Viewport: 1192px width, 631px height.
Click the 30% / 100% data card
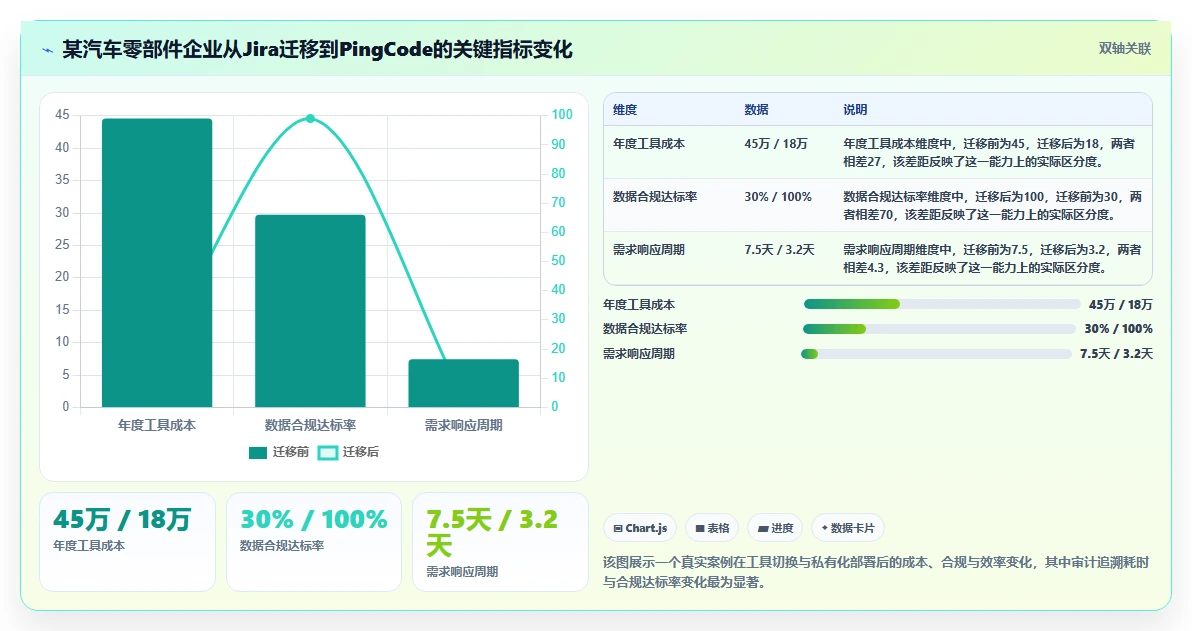pyautogui.click(x=314, y=542)
